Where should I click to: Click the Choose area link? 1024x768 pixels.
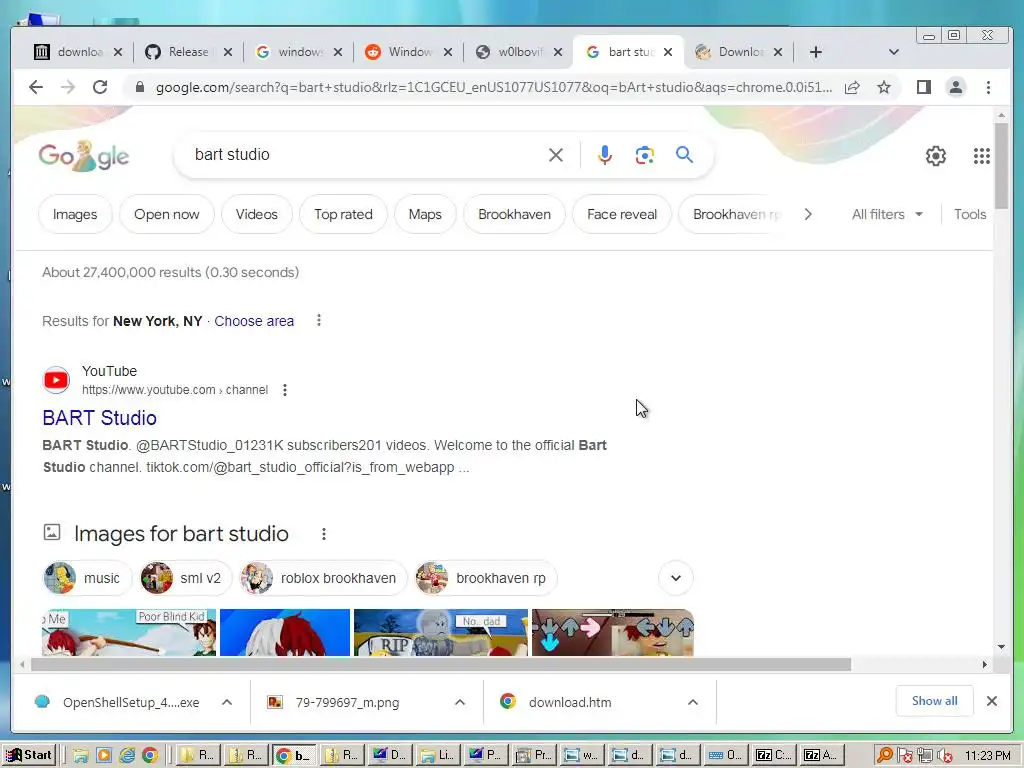point(254,321)
